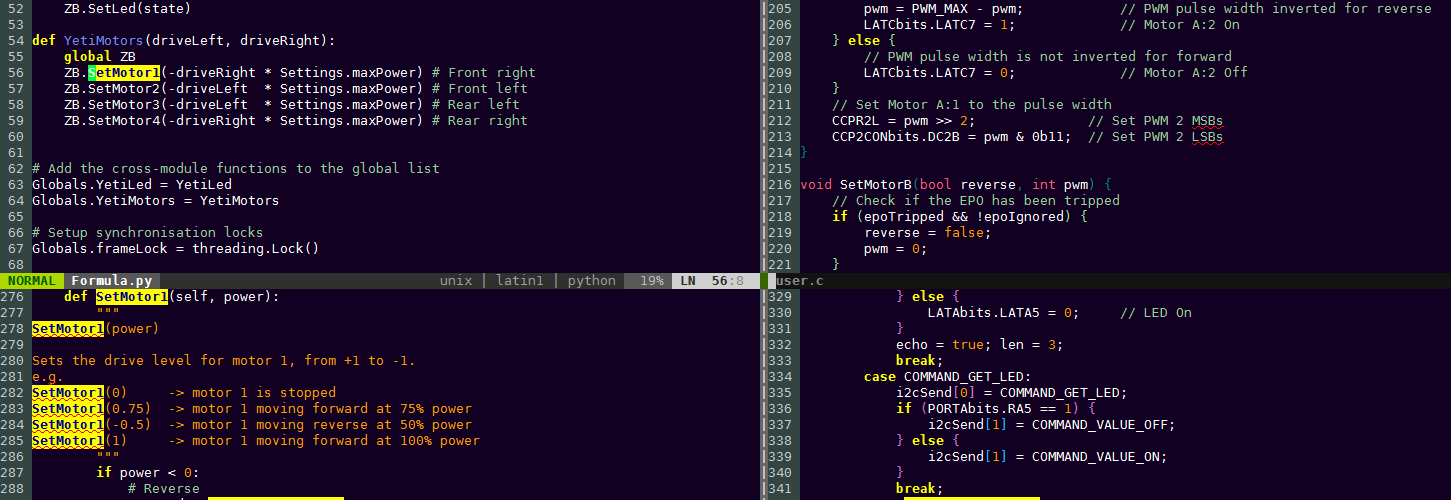Select the user.c status line label
Viewport: 1451px width, 500px height.
pyautogui.click(x=800, y=281)
